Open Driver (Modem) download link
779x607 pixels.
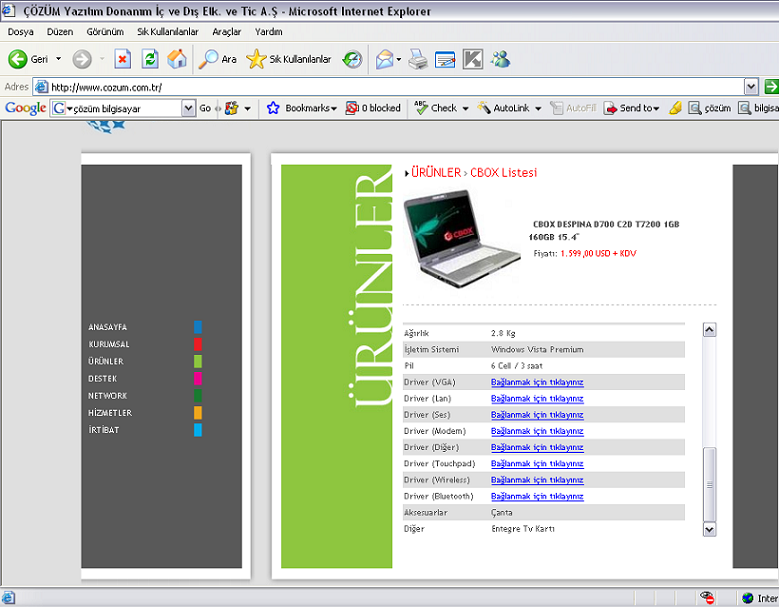pyautogui.click(x=537, y=431)
